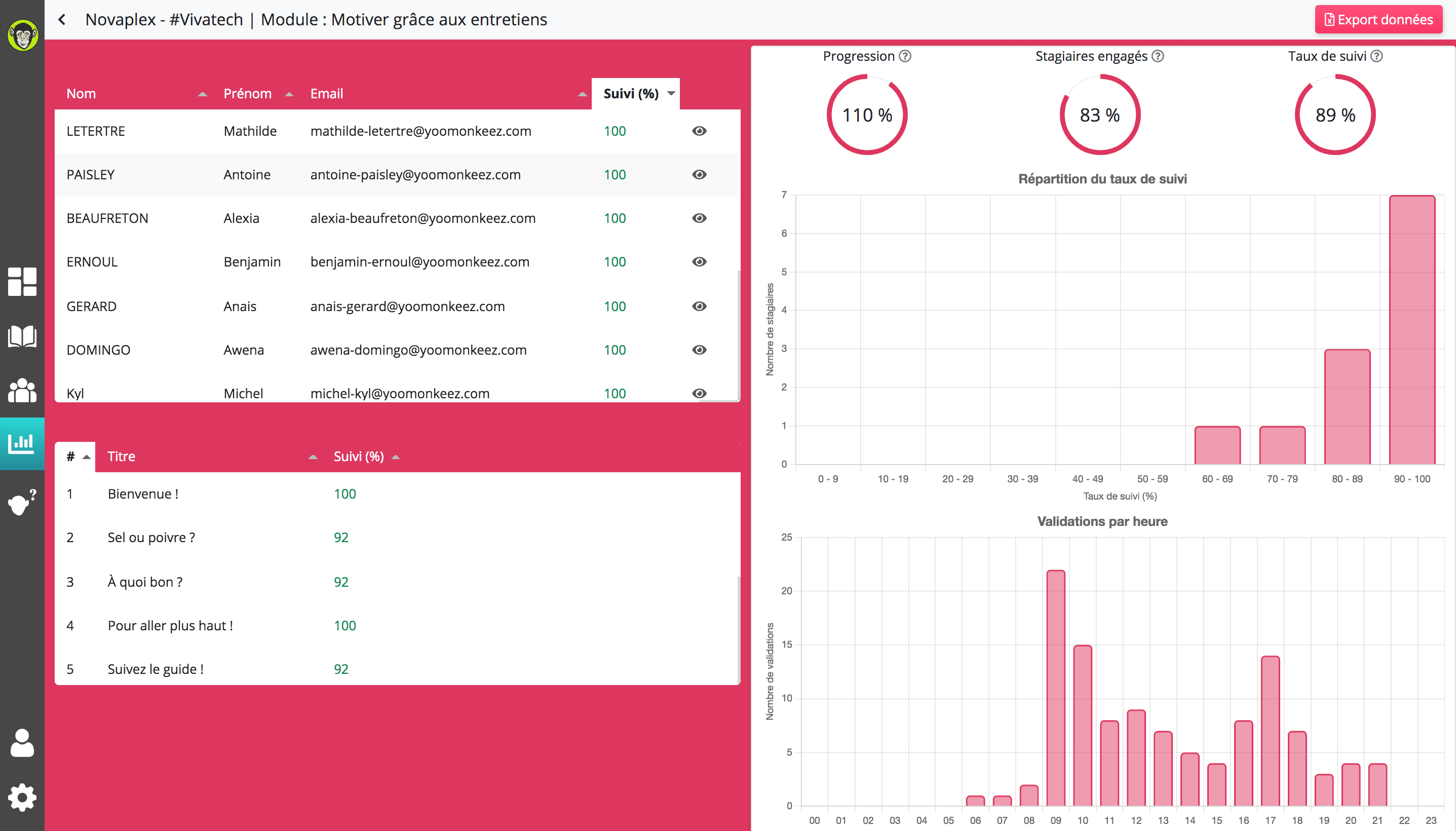Select the bar chart statistics sidebar icon

point(22,443)
